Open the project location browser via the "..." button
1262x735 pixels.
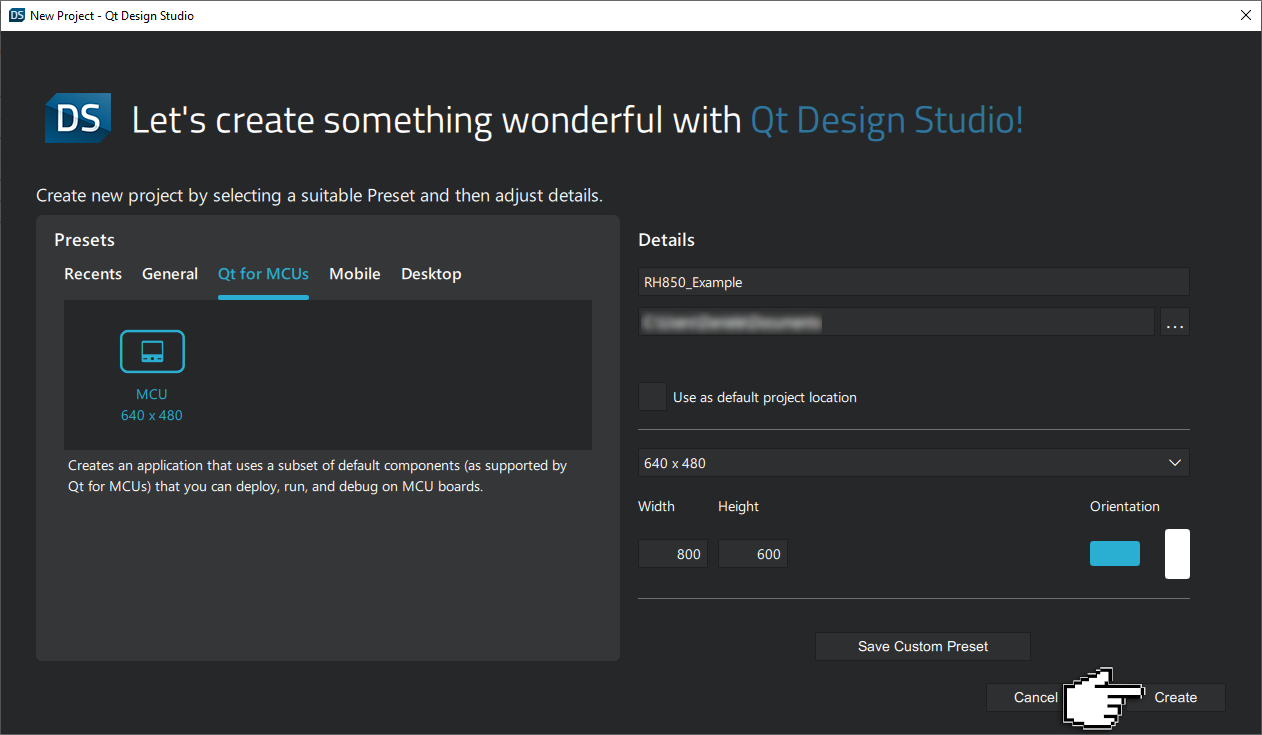tap(1175, 321)
